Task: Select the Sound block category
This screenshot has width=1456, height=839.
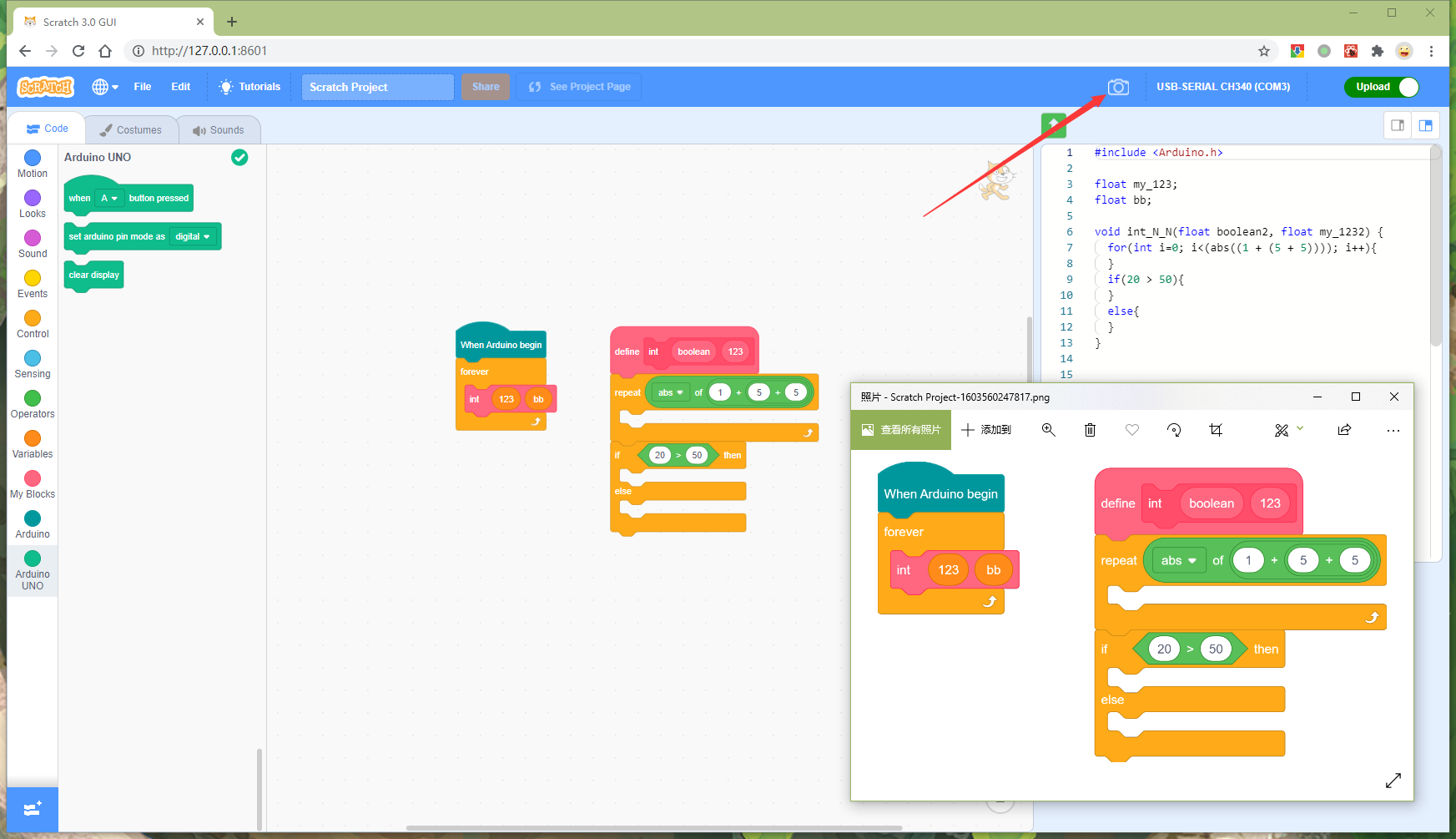Action: [x=33, y=244]
